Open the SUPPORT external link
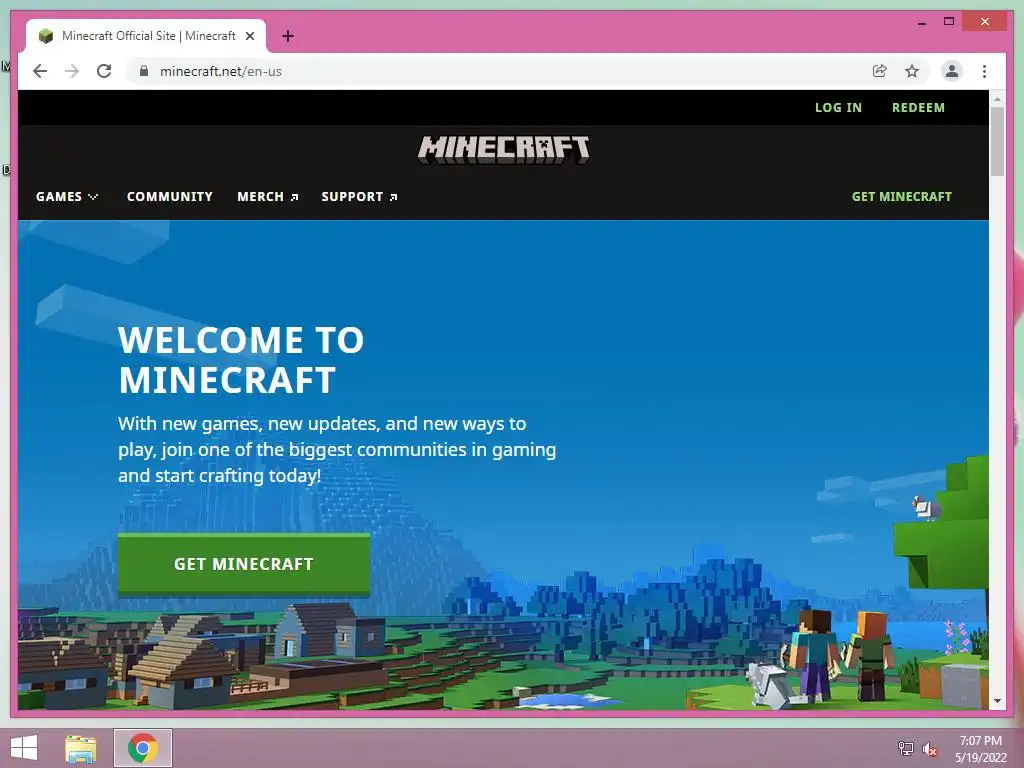This screenshot has height=768, width=1024. tap(359, 197)
